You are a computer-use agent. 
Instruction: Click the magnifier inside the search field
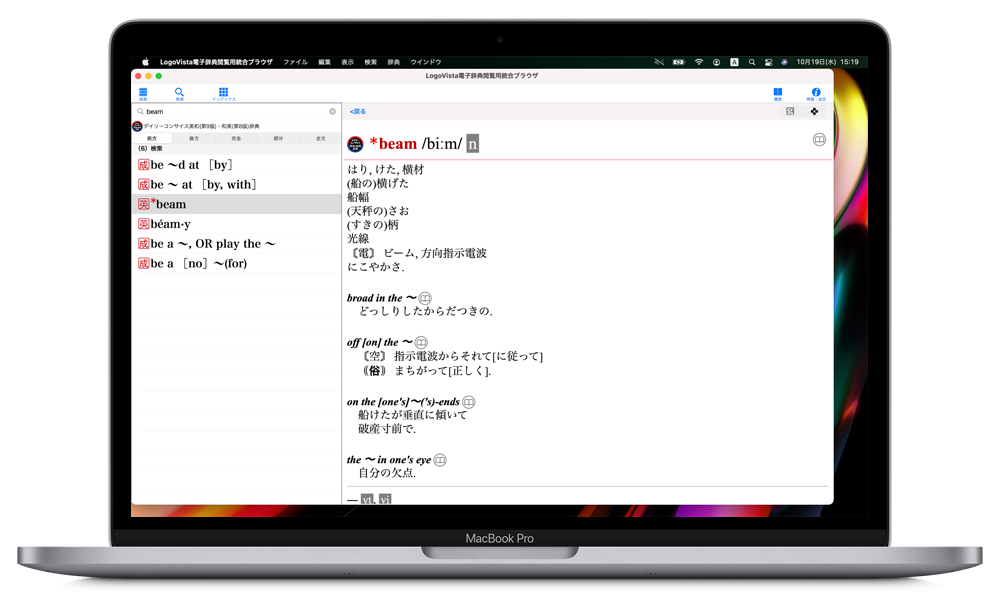pos(140,112)
